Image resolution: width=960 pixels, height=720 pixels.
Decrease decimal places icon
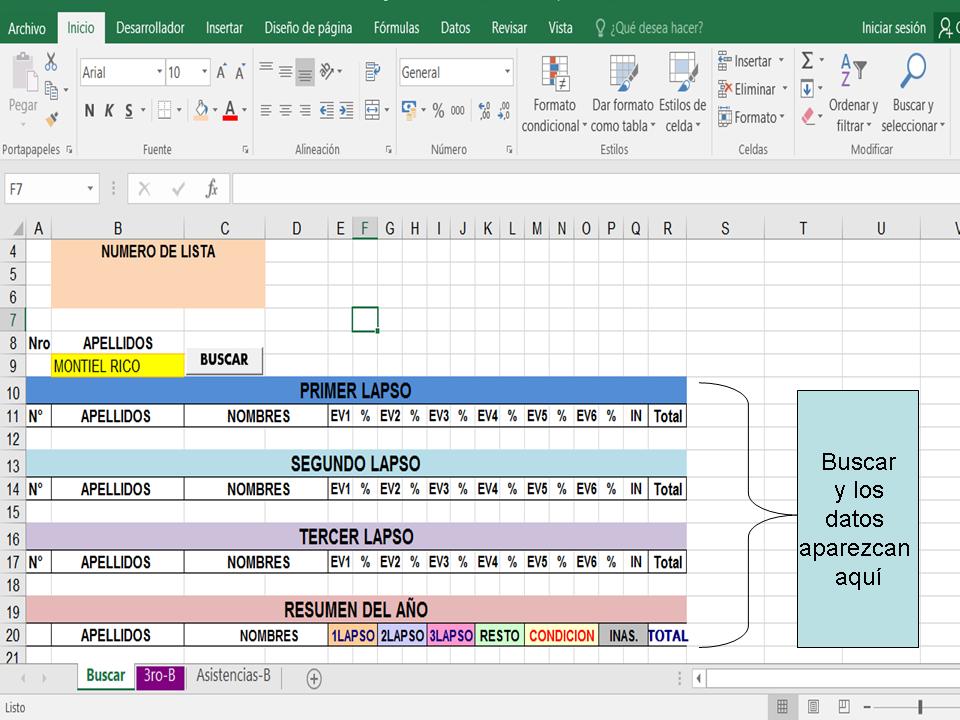pos(504,111)
